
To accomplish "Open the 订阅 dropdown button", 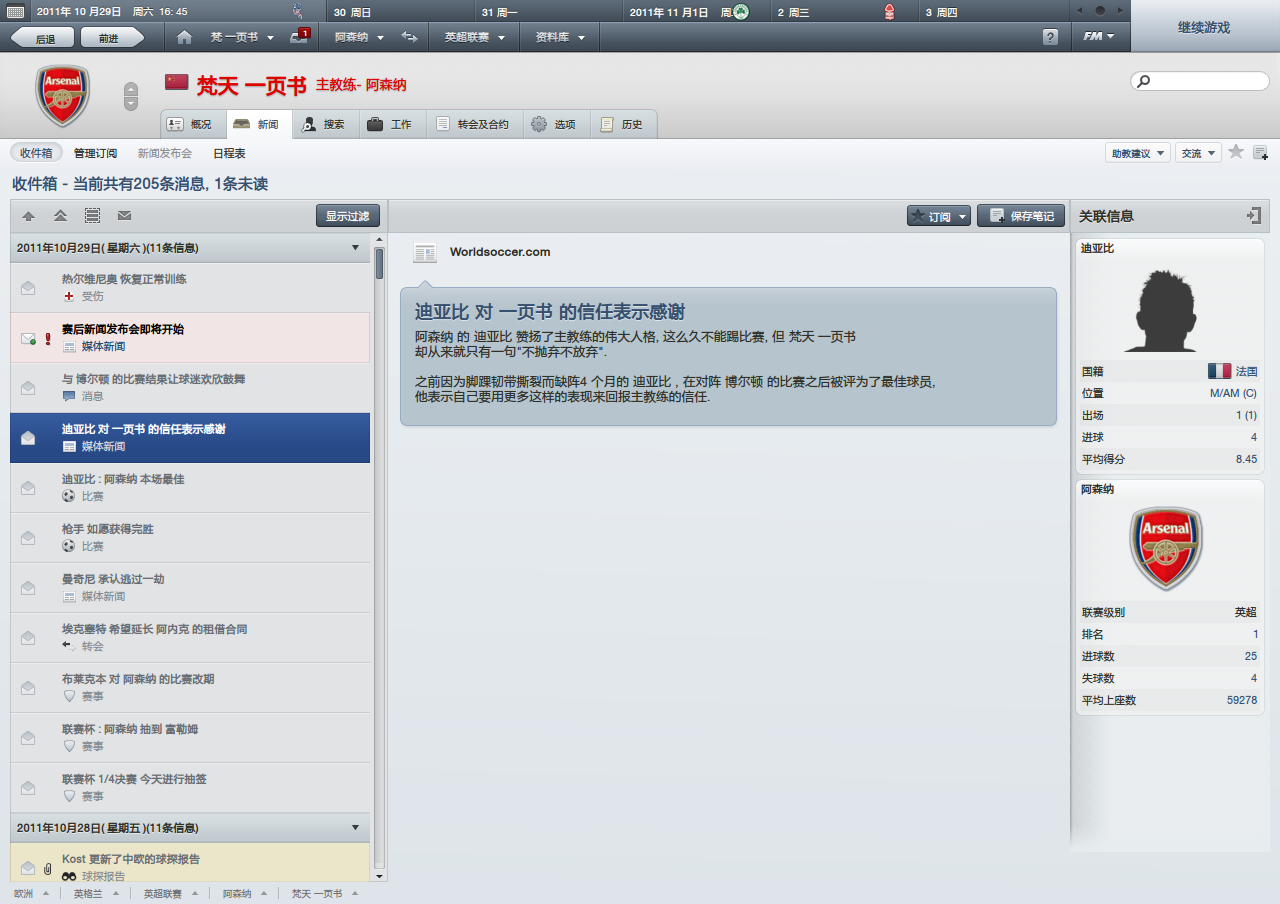I will click(939, 216).
